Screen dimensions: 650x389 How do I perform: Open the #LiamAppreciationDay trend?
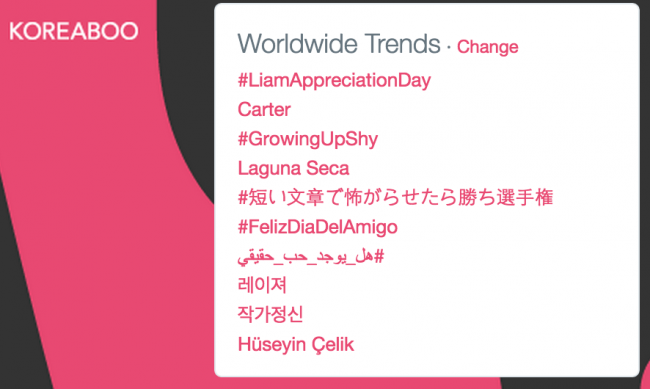334,80
